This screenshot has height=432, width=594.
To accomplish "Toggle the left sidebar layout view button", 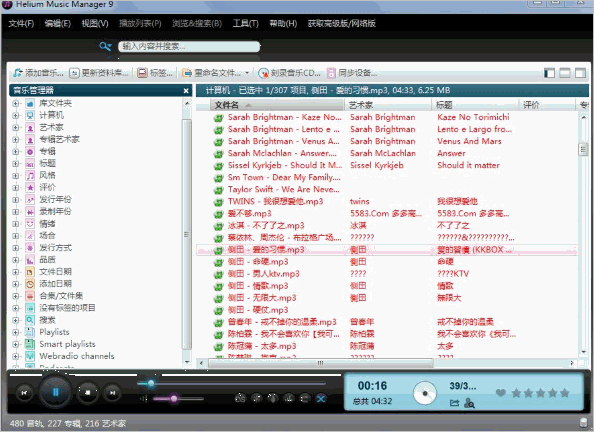I will tap(549, 73).
